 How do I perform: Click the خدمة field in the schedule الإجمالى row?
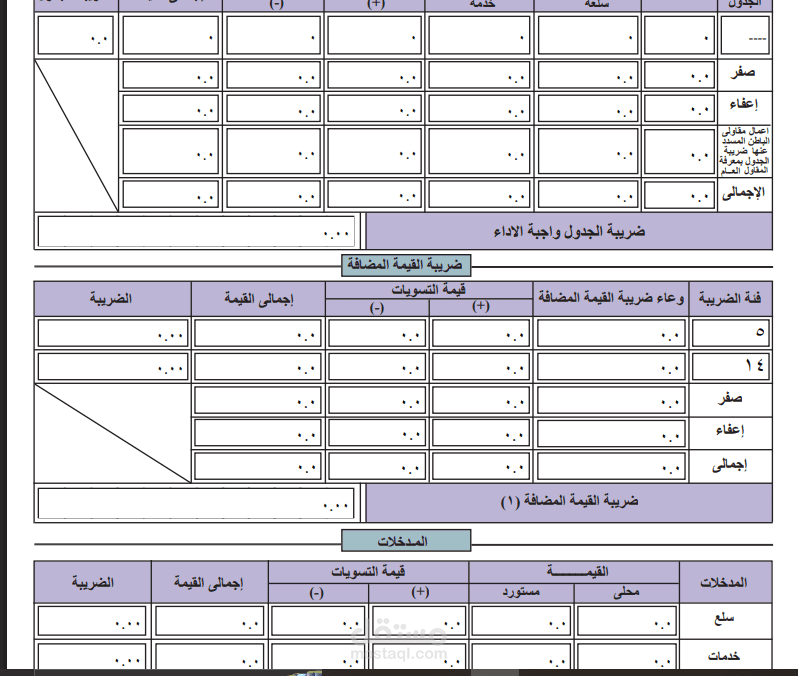[479, 194]
